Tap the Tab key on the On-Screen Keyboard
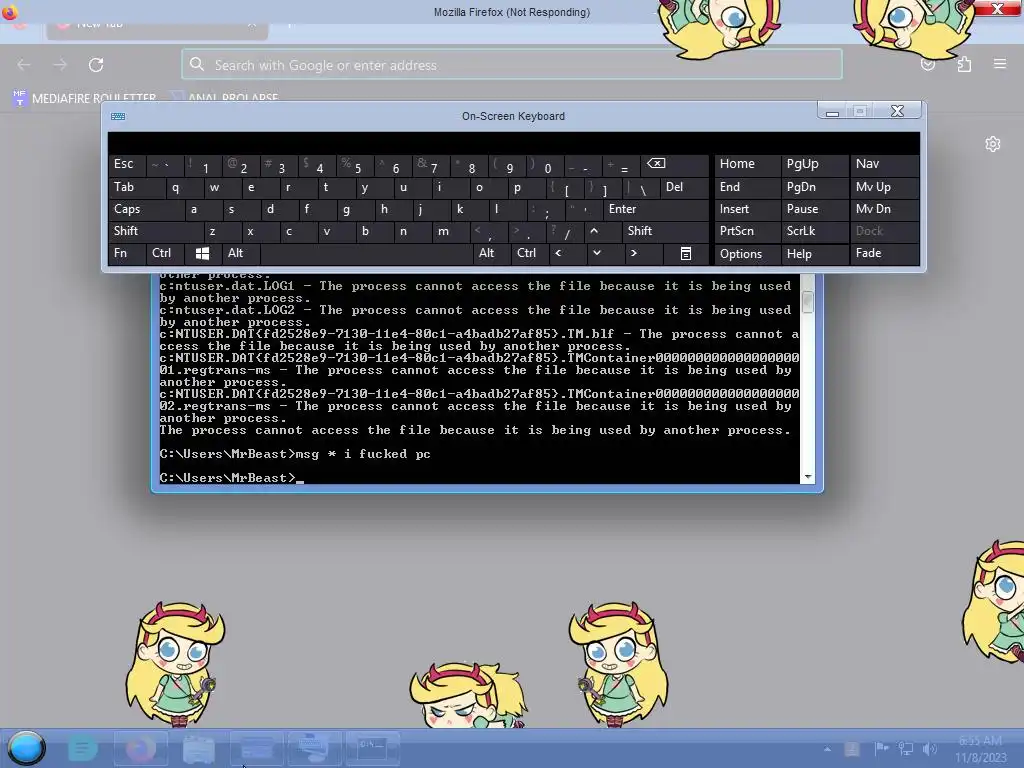Screen dimensions: 1024x768 (135, 187)
